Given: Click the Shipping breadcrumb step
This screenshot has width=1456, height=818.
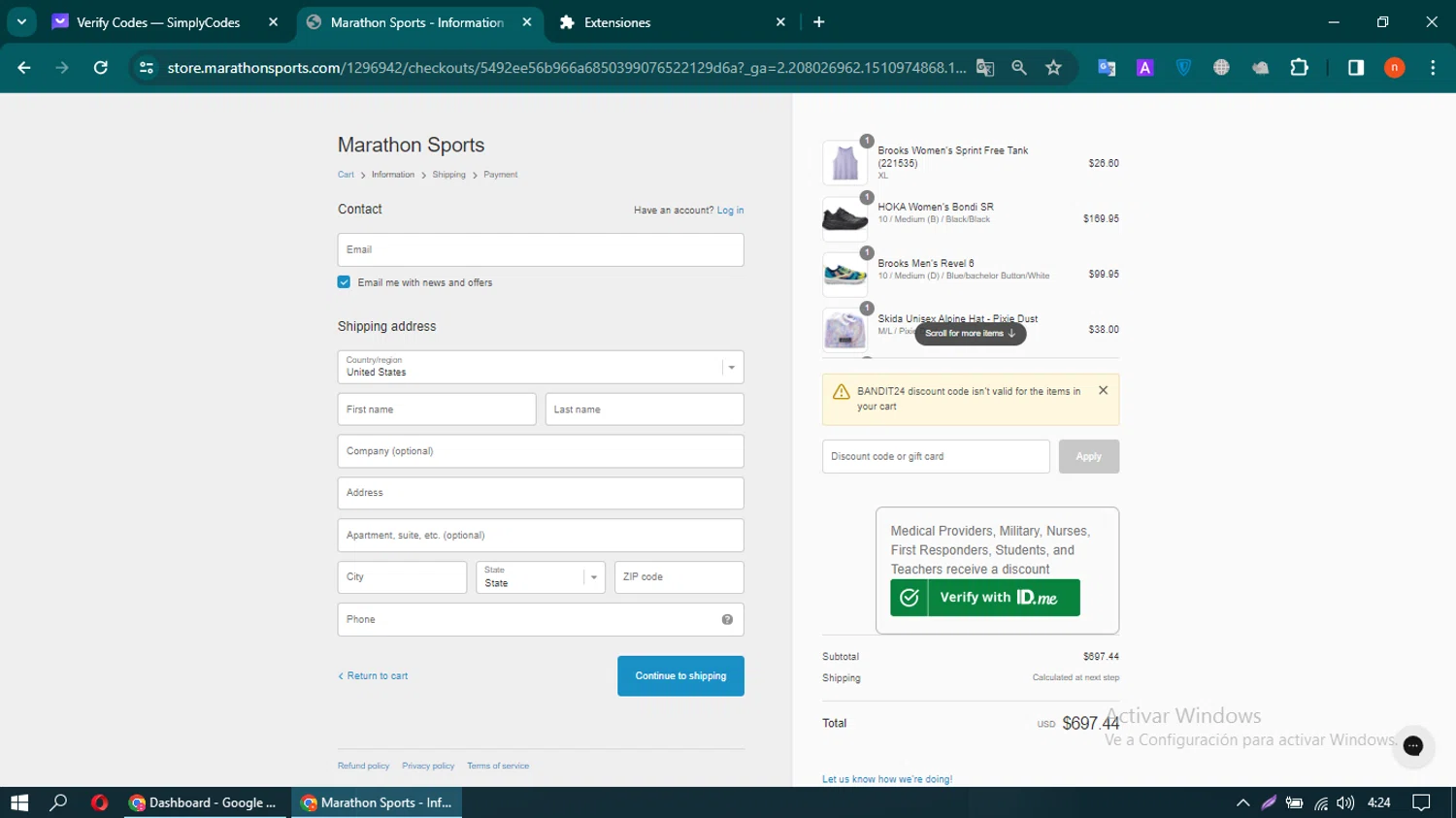Looking at the screenshot, I should (x=448, y=175).
